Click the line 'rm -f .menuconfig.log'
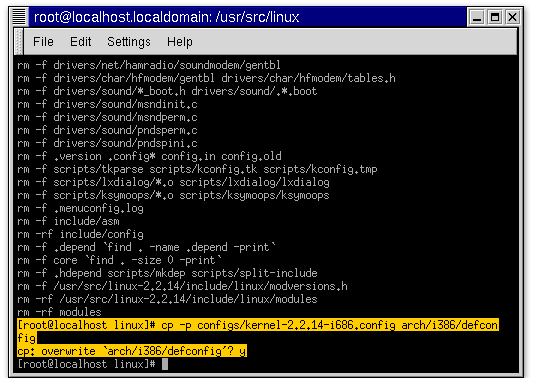Screen dimensions: 534x378 click(x=80, y=208)
